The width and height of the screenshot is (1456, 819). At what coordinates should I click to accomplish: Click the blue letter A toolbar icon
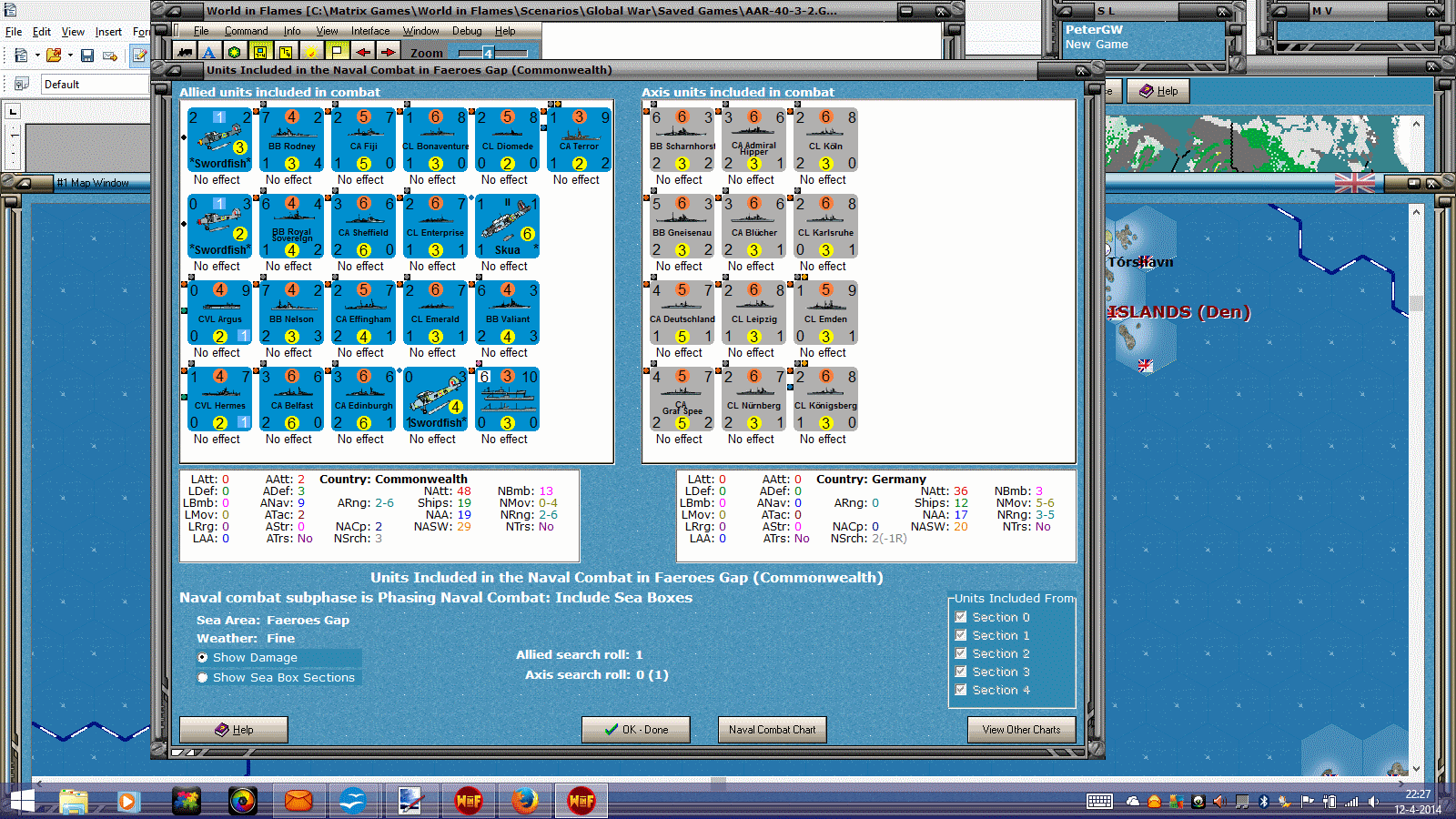tap(208, 52)
